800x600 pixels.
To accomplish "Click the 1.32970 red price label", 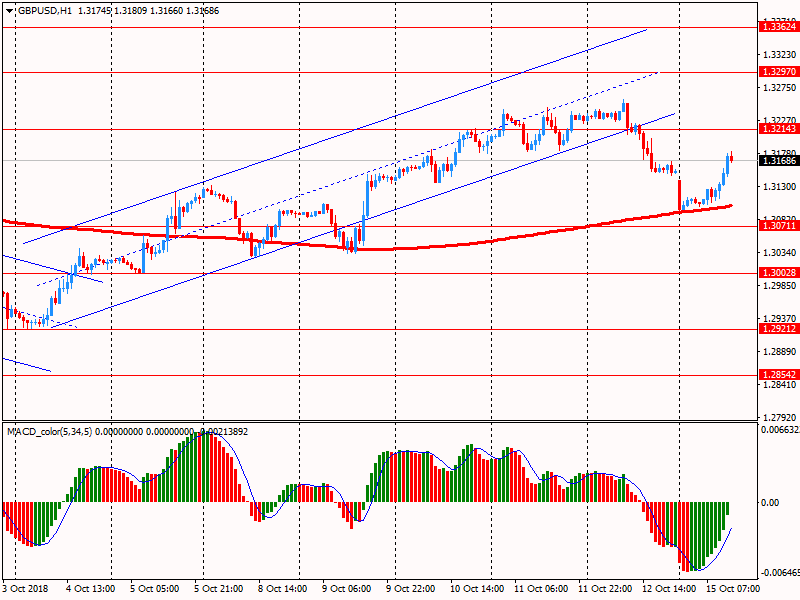I will [778, 72].
